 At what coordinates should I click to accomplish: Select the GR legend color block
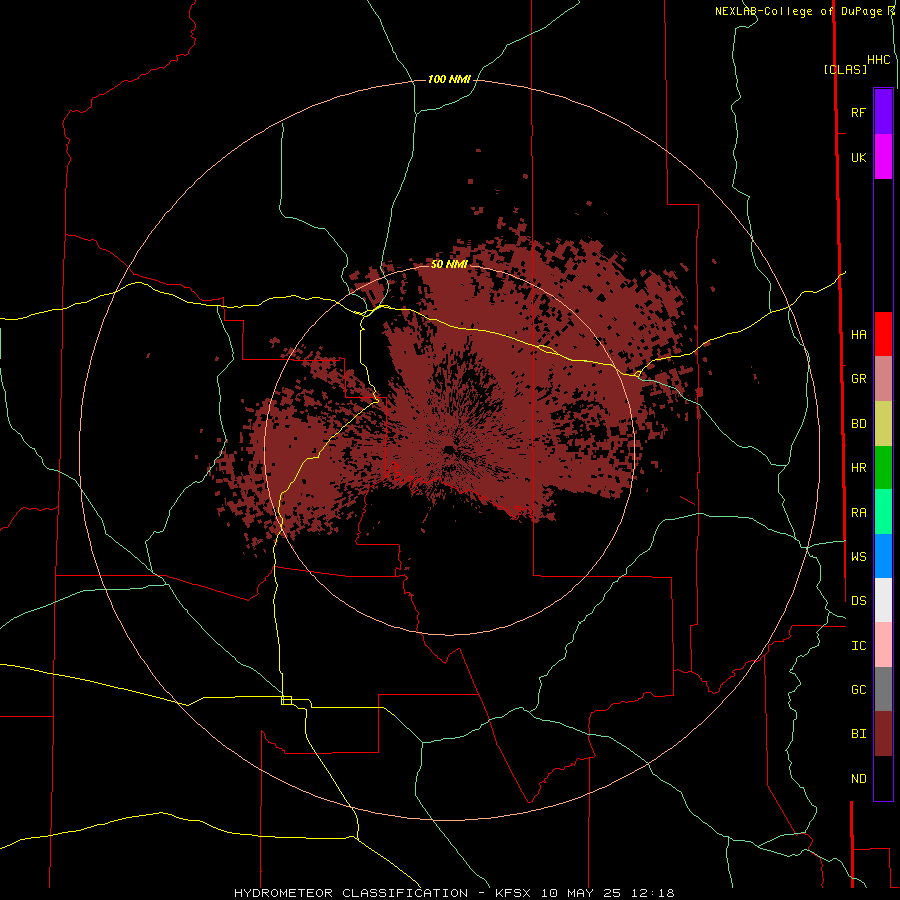point(883,379)
